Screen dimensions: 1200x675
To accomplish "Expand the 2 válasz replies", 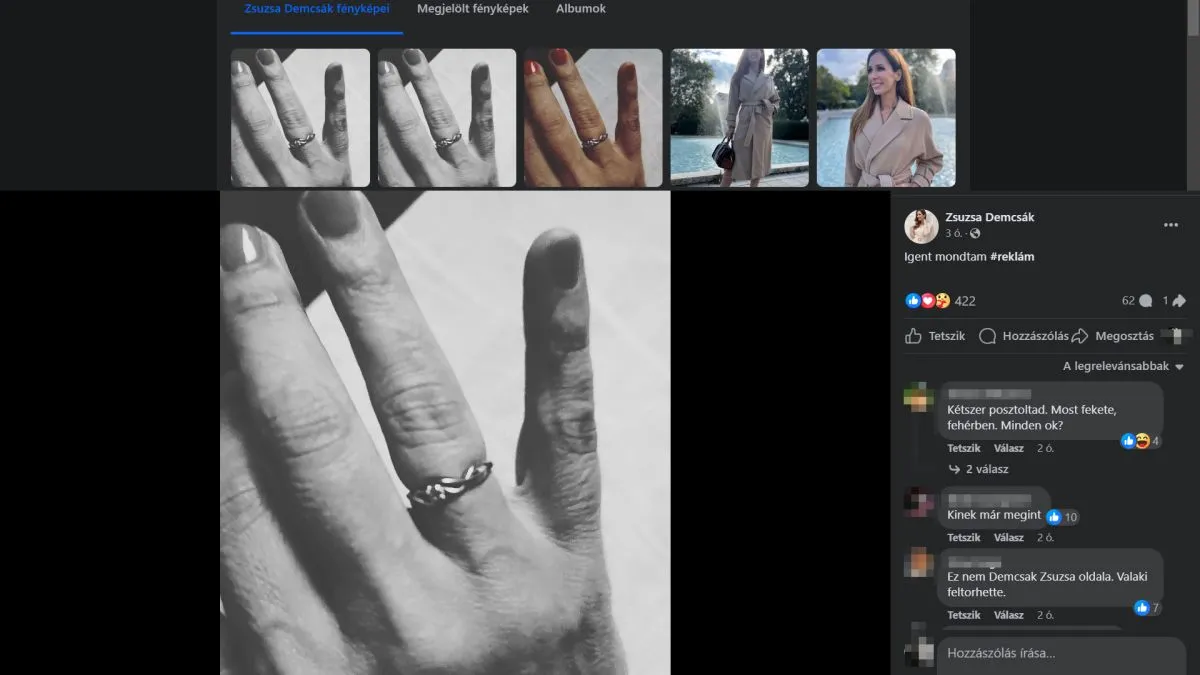I will (x=979, y=469).
